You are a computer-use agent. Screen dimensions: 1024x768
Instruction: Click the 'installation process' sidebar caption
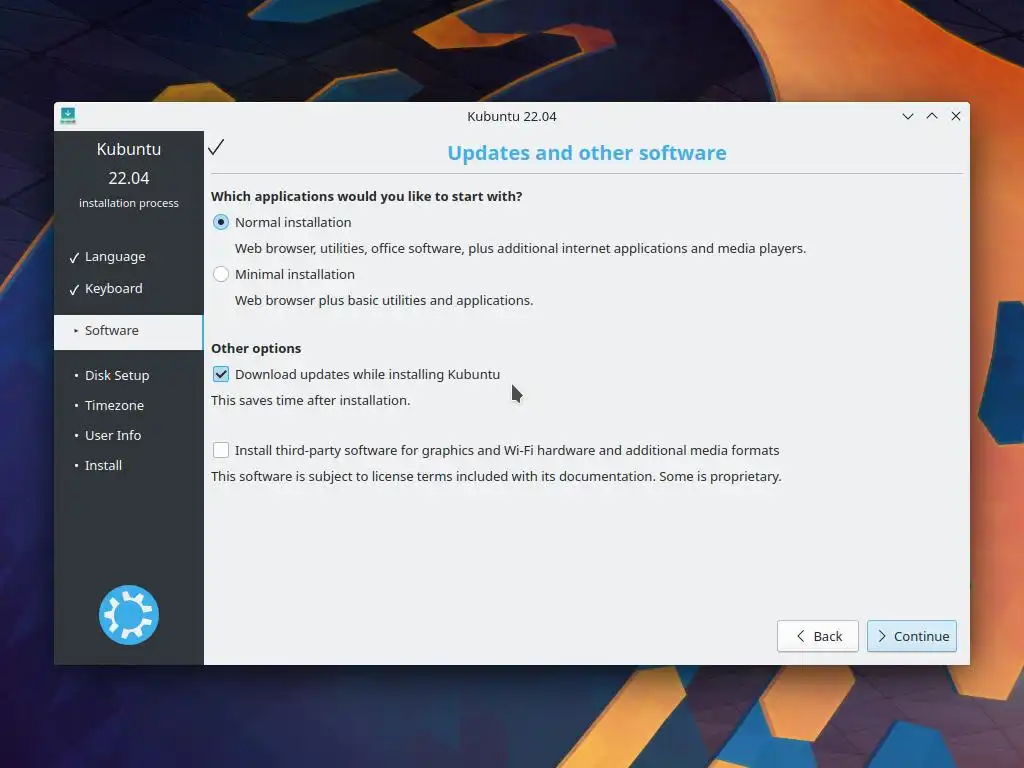(x=129, y=203)
